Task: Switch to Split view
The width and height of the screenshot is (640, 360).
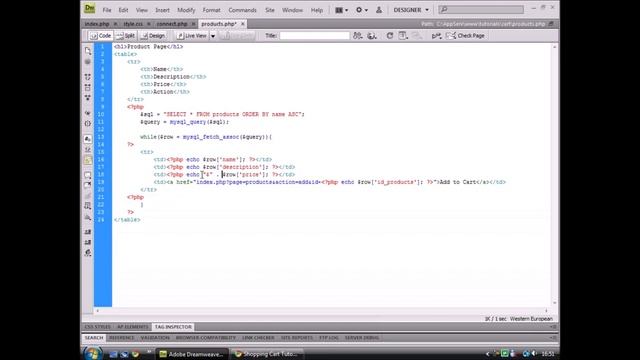Action: coord(126,36)
